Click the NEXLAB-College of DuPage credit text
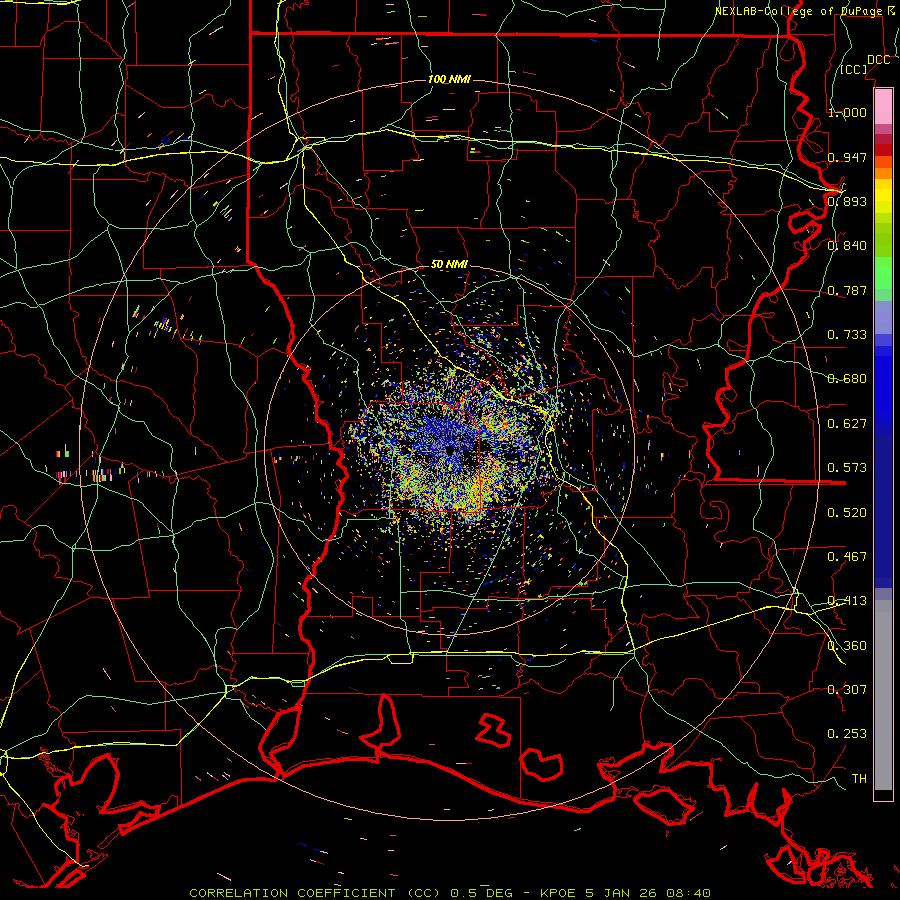 click(x=806, y=11)
